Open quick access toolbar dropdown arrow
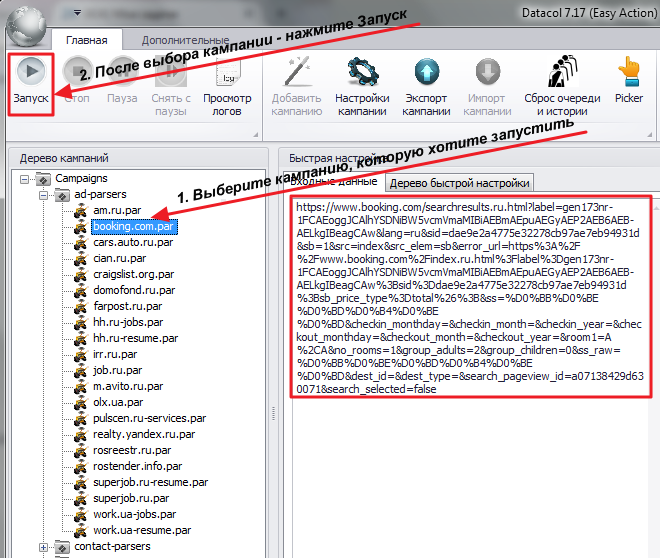The width and height of the screenshot is (660, 558). click(77, 13)
